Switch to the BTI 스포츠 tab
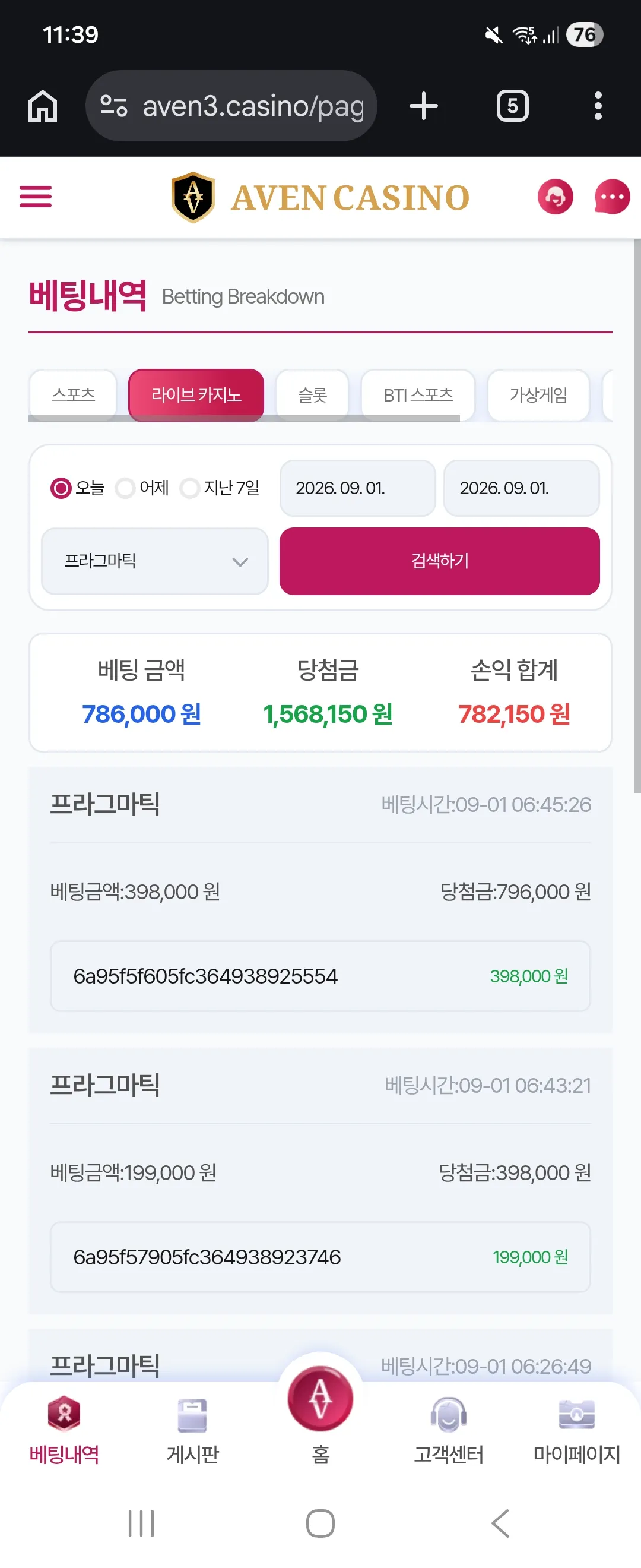The height and width of the screenshot is (1568, 641). coord(418,395)
